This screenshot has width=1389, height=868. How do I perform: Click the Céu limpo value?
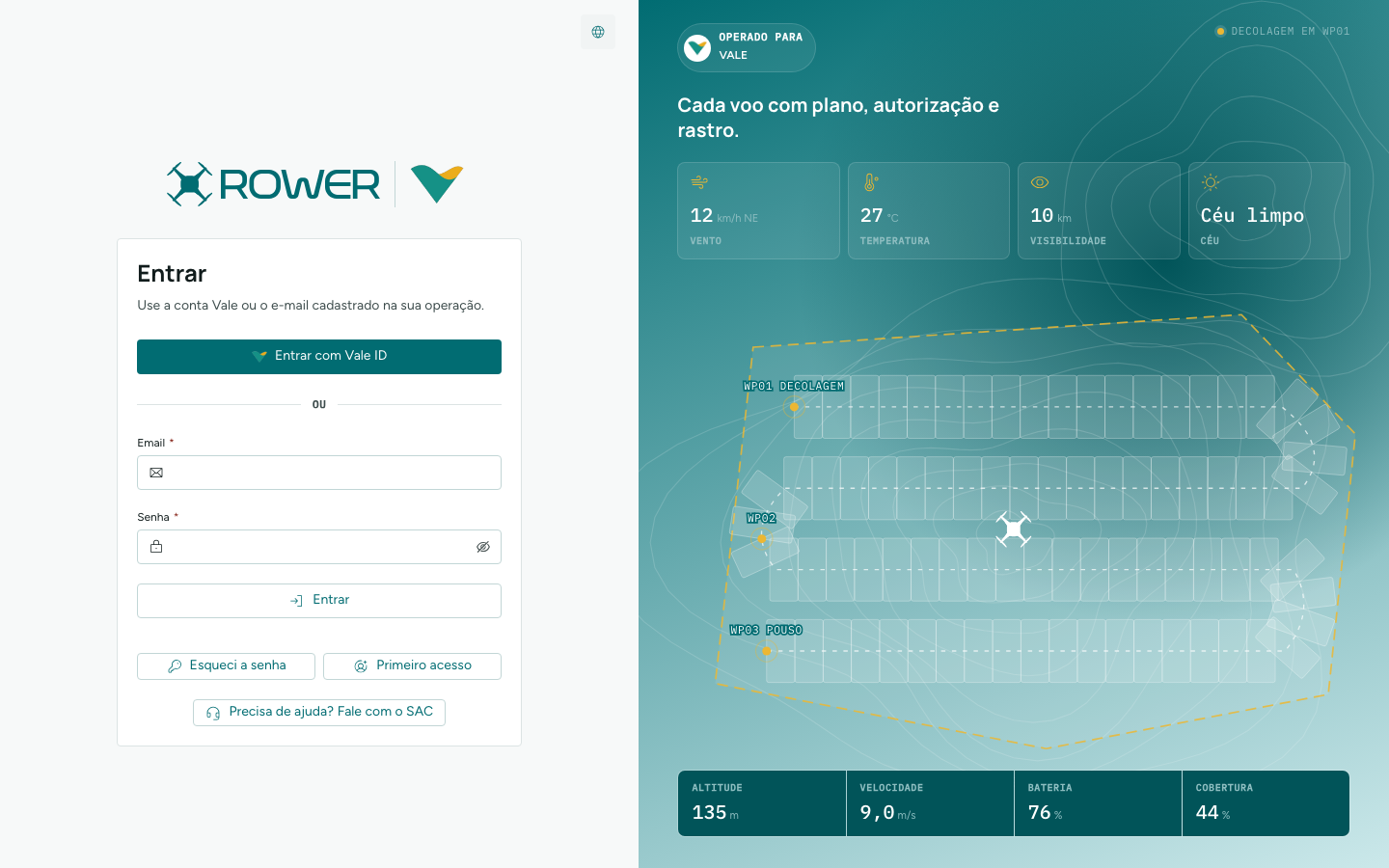point(1252,216)
